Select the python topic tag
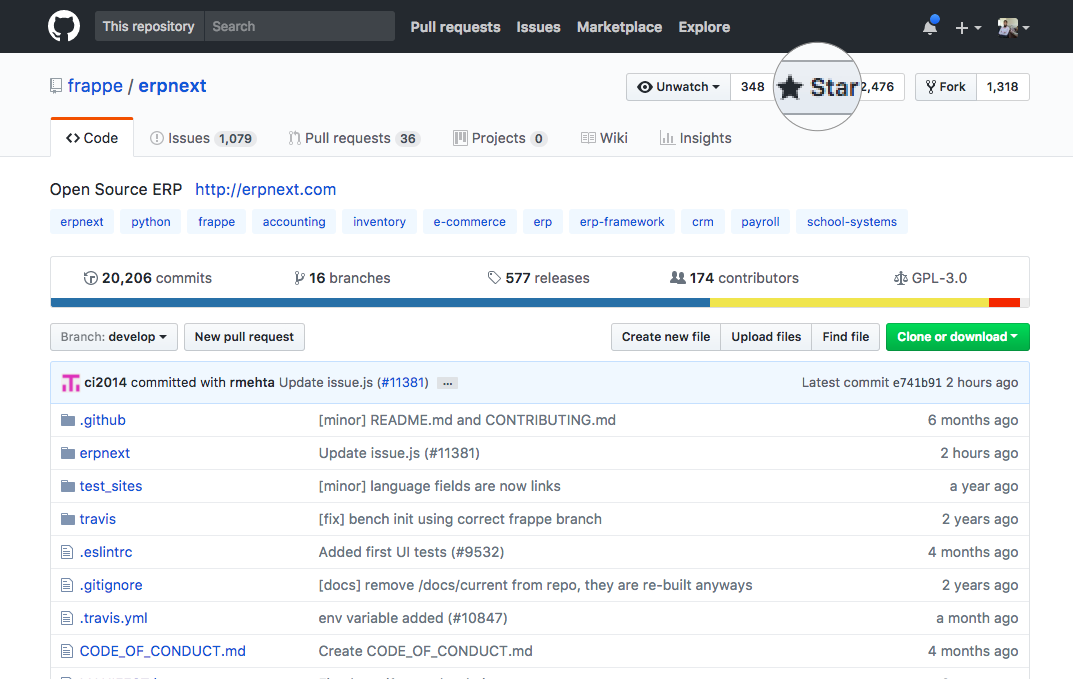Image resolution: width=1073 pixels, height=679 pixels. 151,222
